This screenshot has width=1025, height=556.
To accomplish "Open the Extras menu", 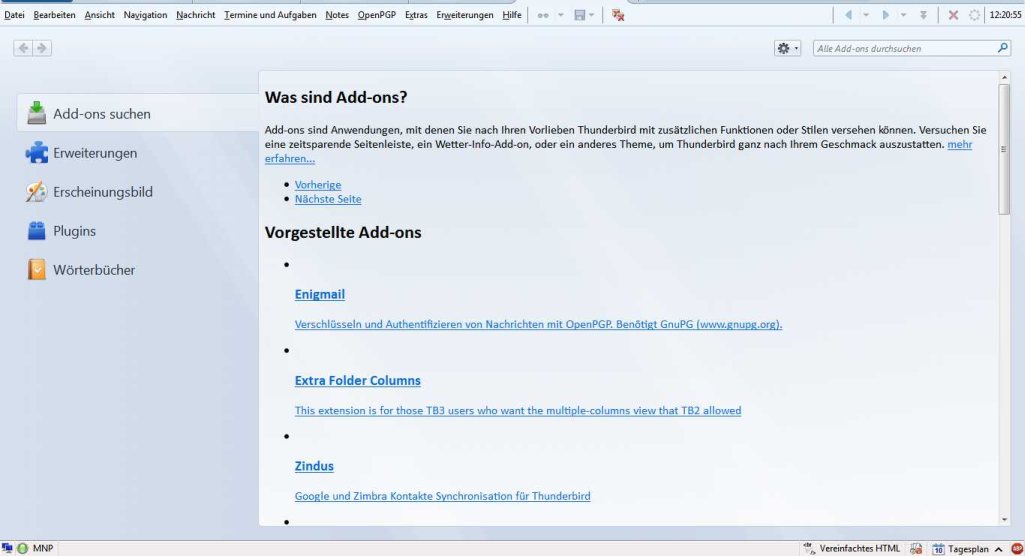I will click(416, 14).
